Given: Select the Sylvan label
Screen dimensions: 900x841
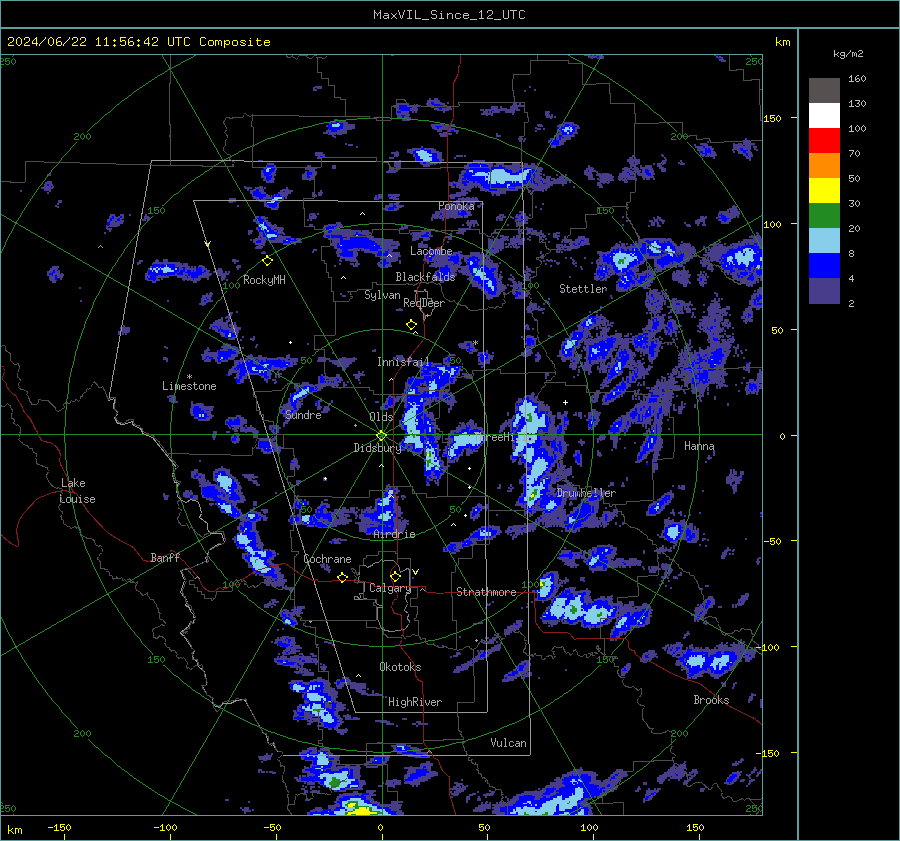Looking at the screenshot, I should point(382,295).
